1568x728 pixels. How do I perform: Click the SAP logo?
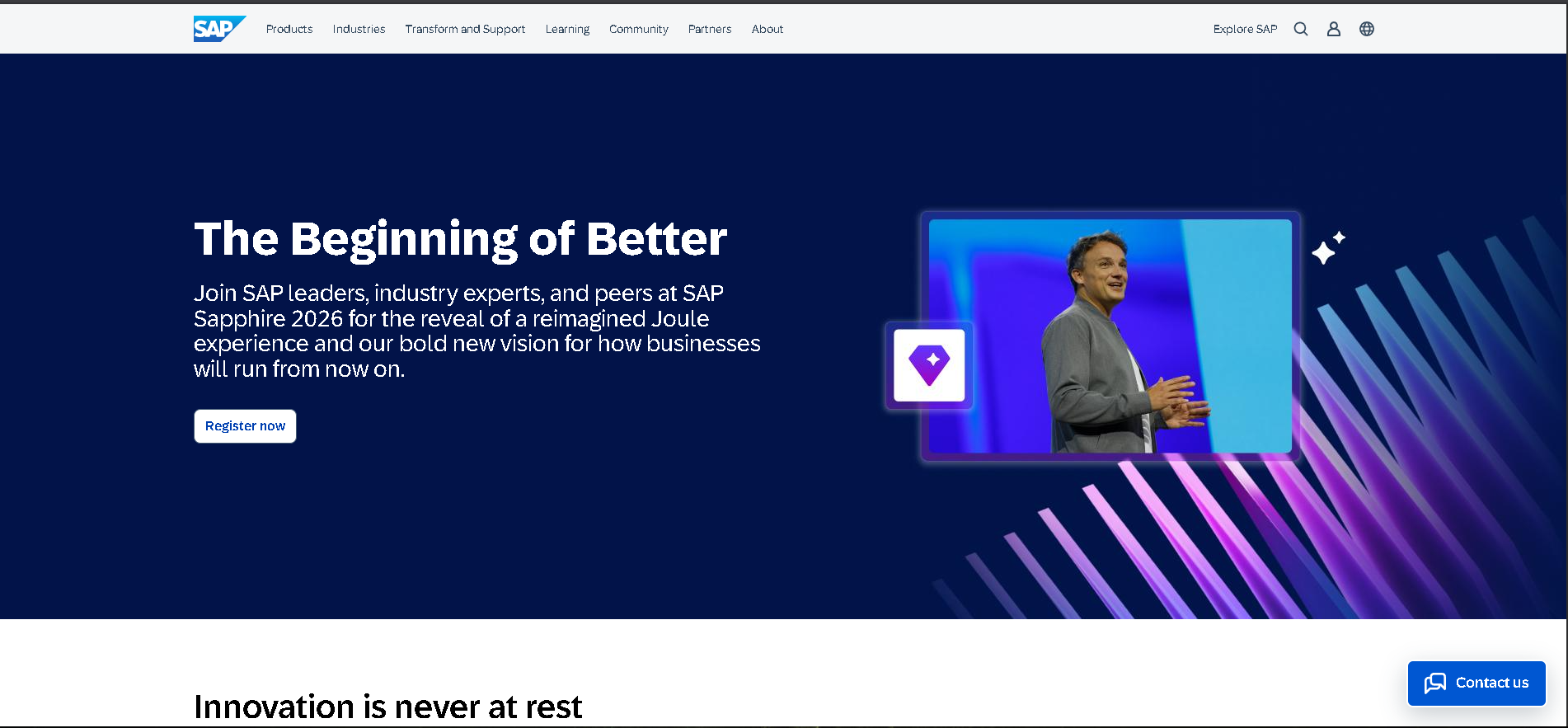219,29
